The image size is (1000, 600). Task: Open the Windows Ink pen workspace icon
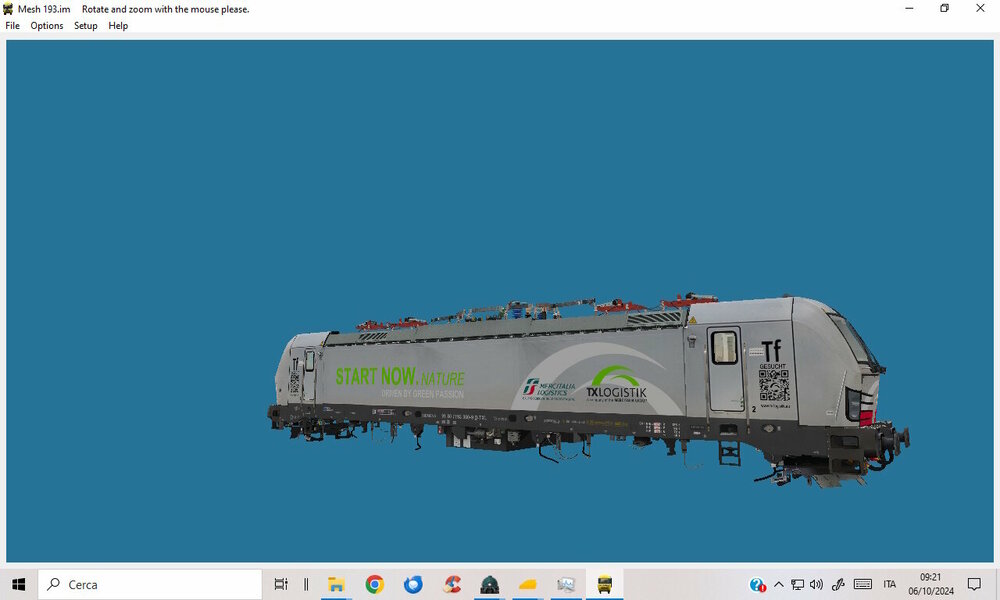point(838,584)
